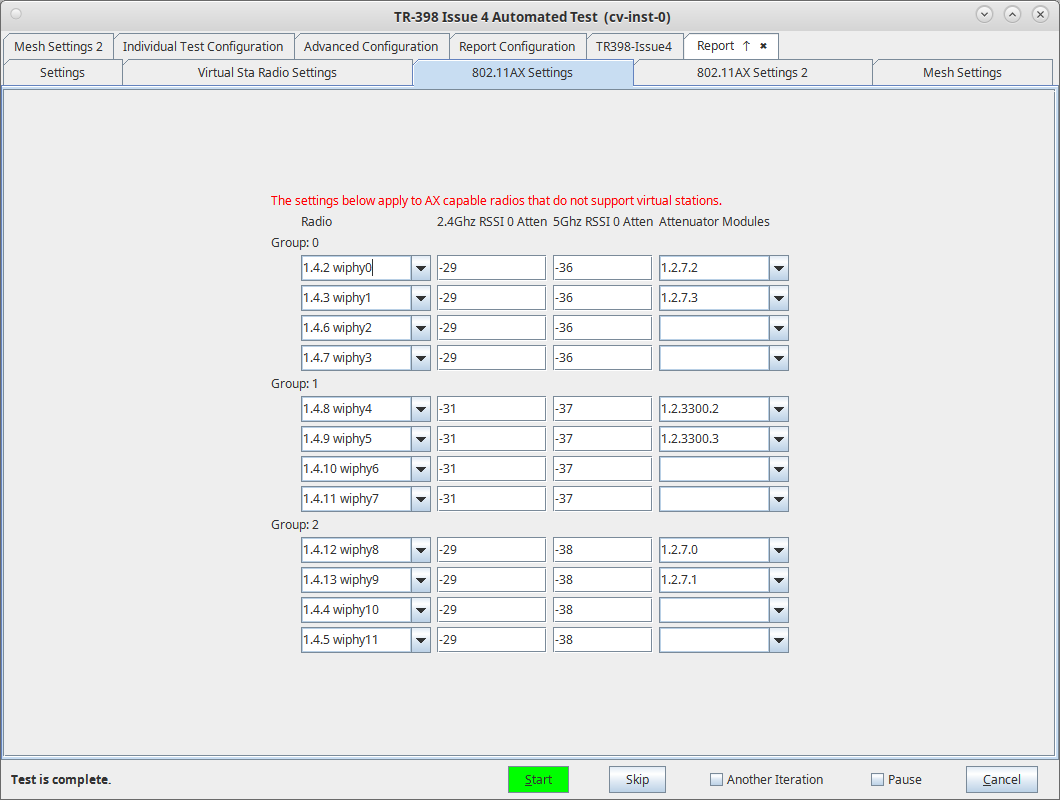1060x800 pixels.
Task: Open the 1.4.5 wiphy11 radio dropdown arrow
Action: coord(420,640)
